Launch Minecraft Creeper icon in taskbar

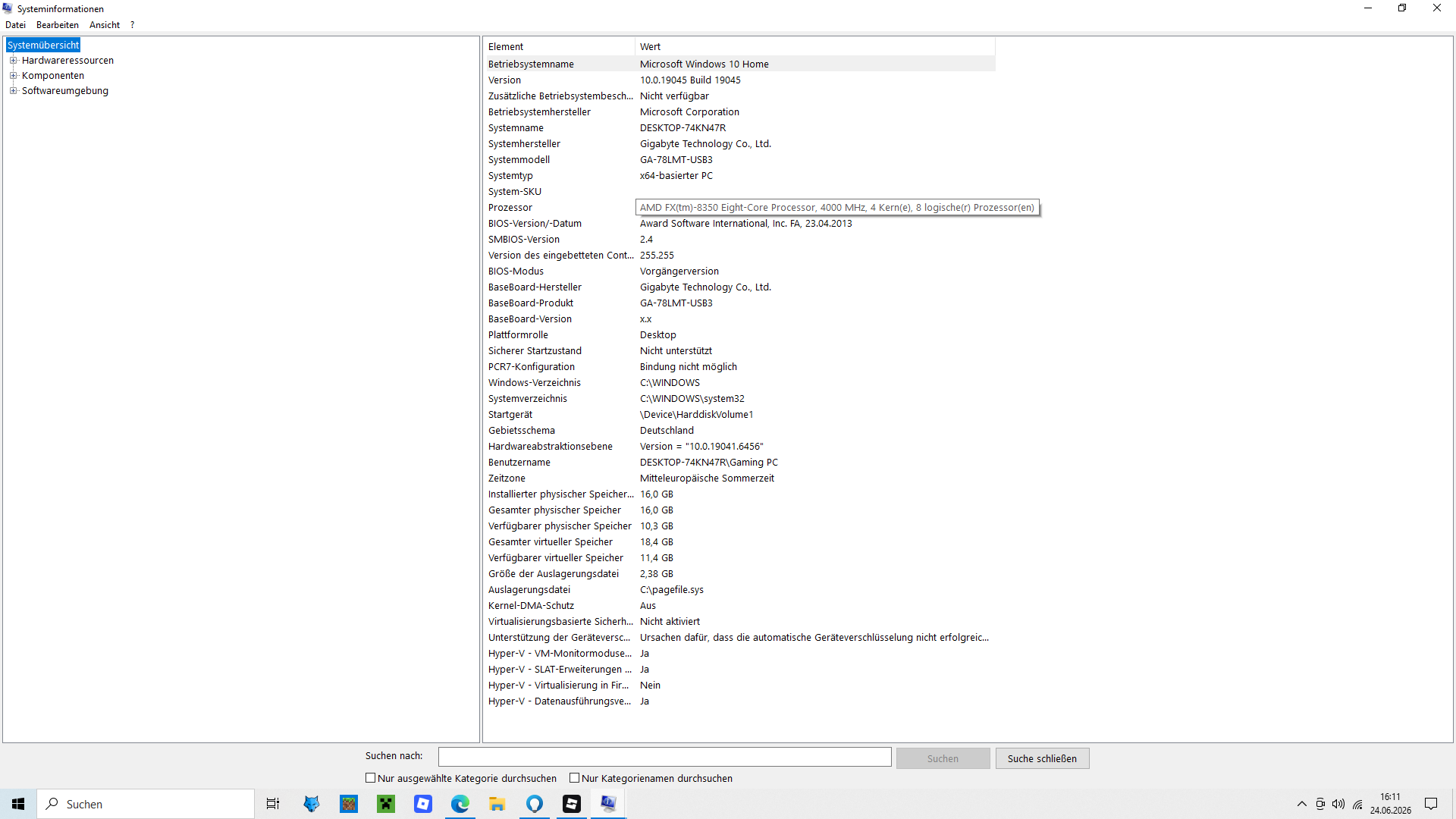coord(386,804)
